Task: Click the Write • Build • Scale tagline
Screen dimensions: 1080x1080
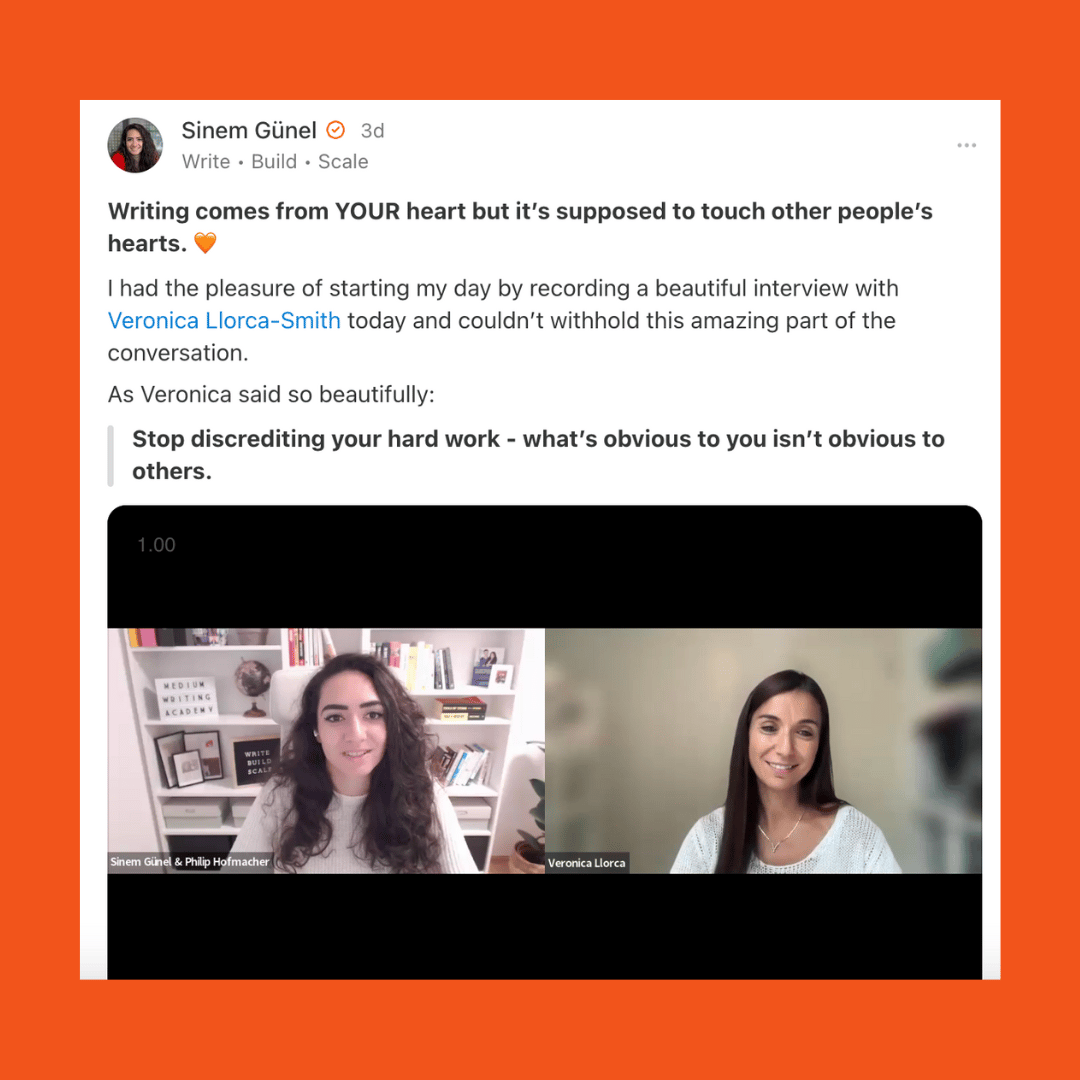Action: point(275,162)
